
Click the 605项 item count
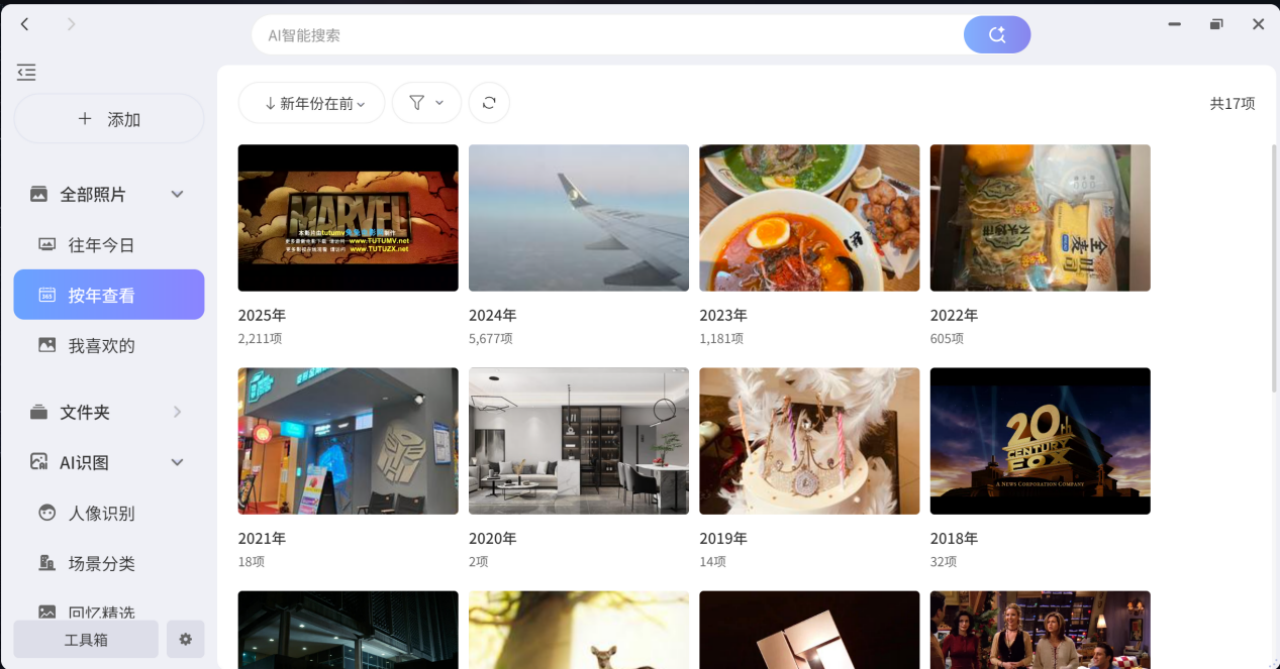point(947,339)
